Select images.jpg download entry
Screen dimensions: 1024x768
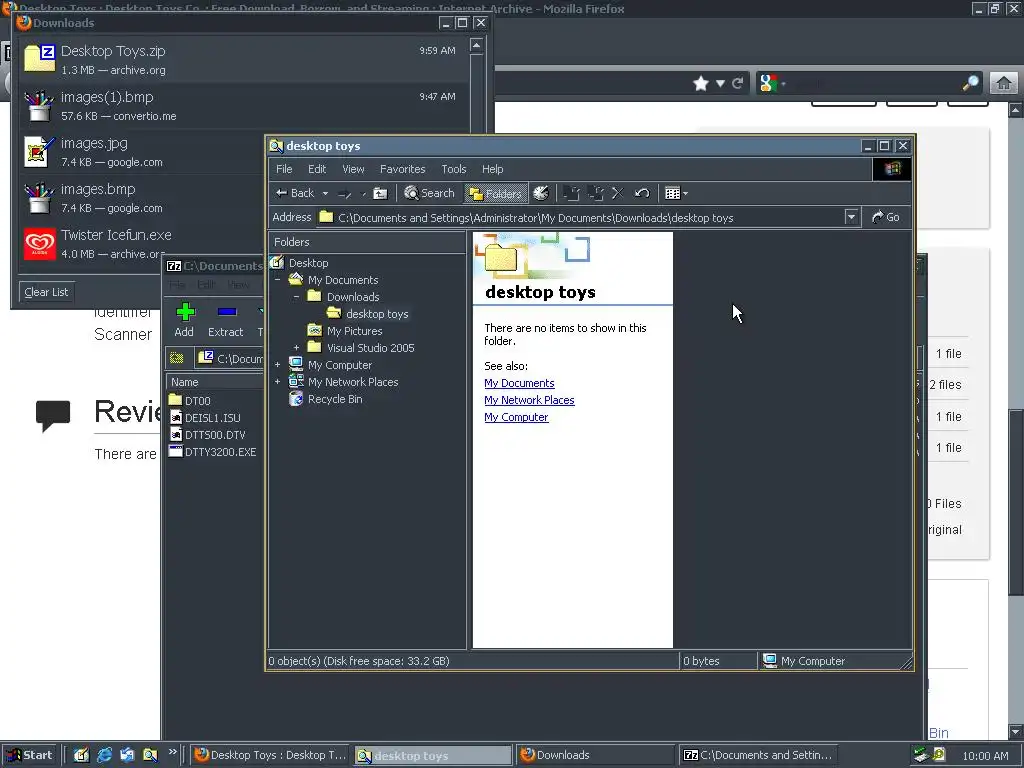[x=142, y=152]
